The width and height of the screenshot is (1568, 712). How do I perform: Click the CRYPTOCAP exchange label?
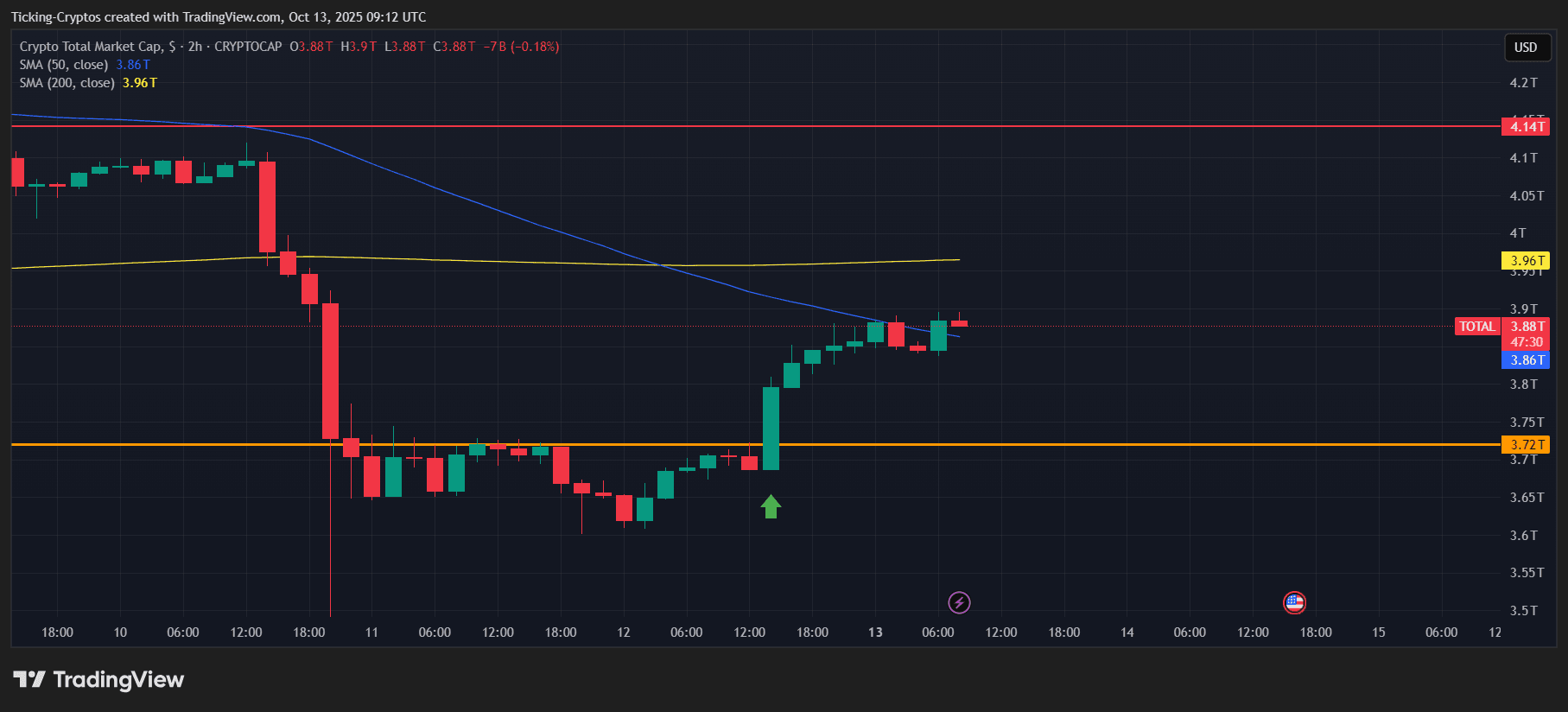tap(248, 47)
